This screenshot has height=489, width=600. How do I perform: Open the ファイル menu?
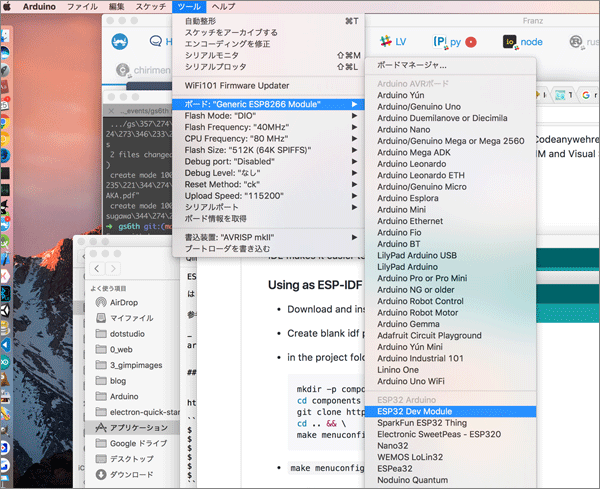coord(82,7)
